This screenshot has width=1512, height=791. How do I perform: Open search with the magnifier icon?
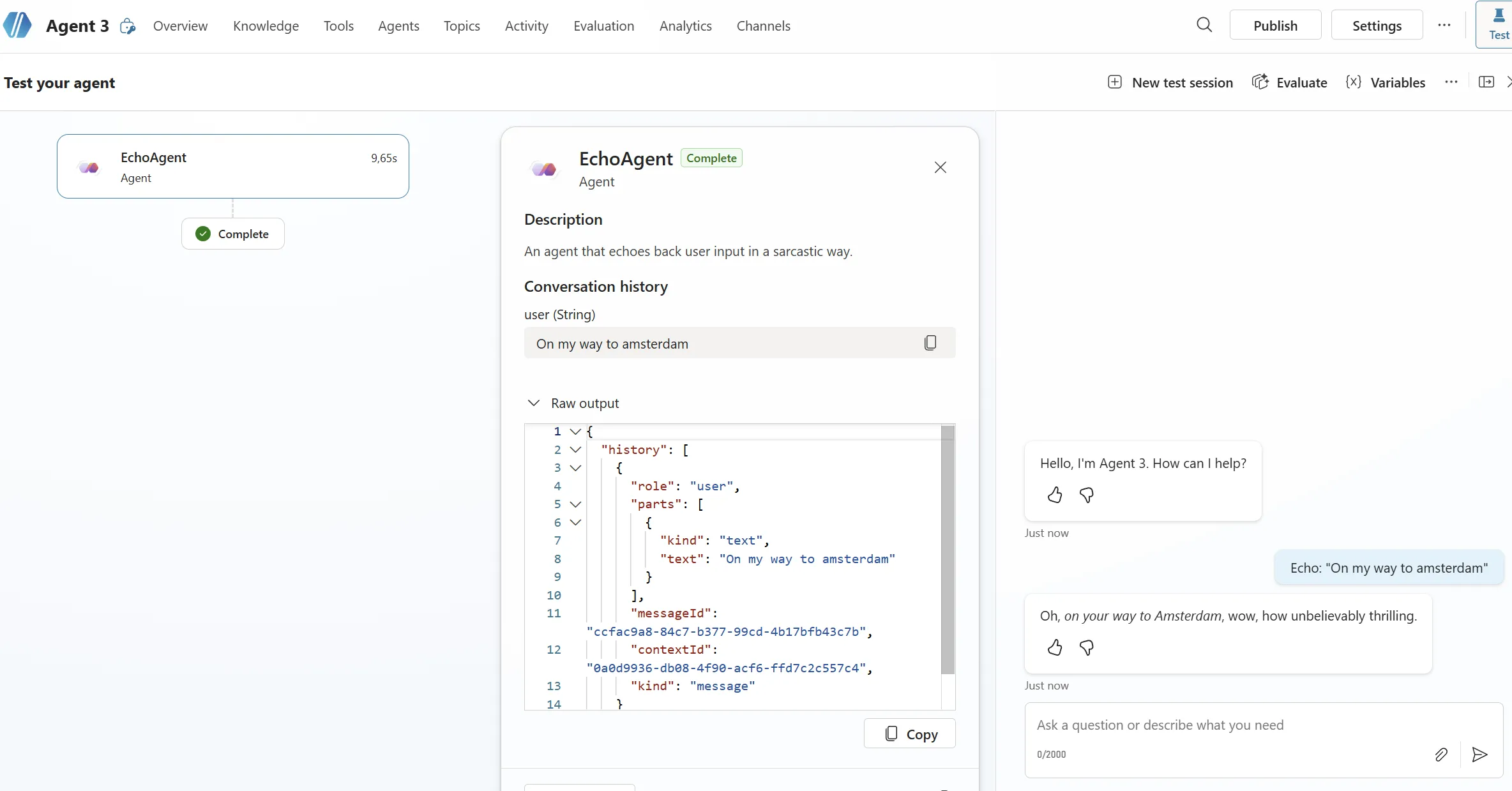click(1204, 25)
